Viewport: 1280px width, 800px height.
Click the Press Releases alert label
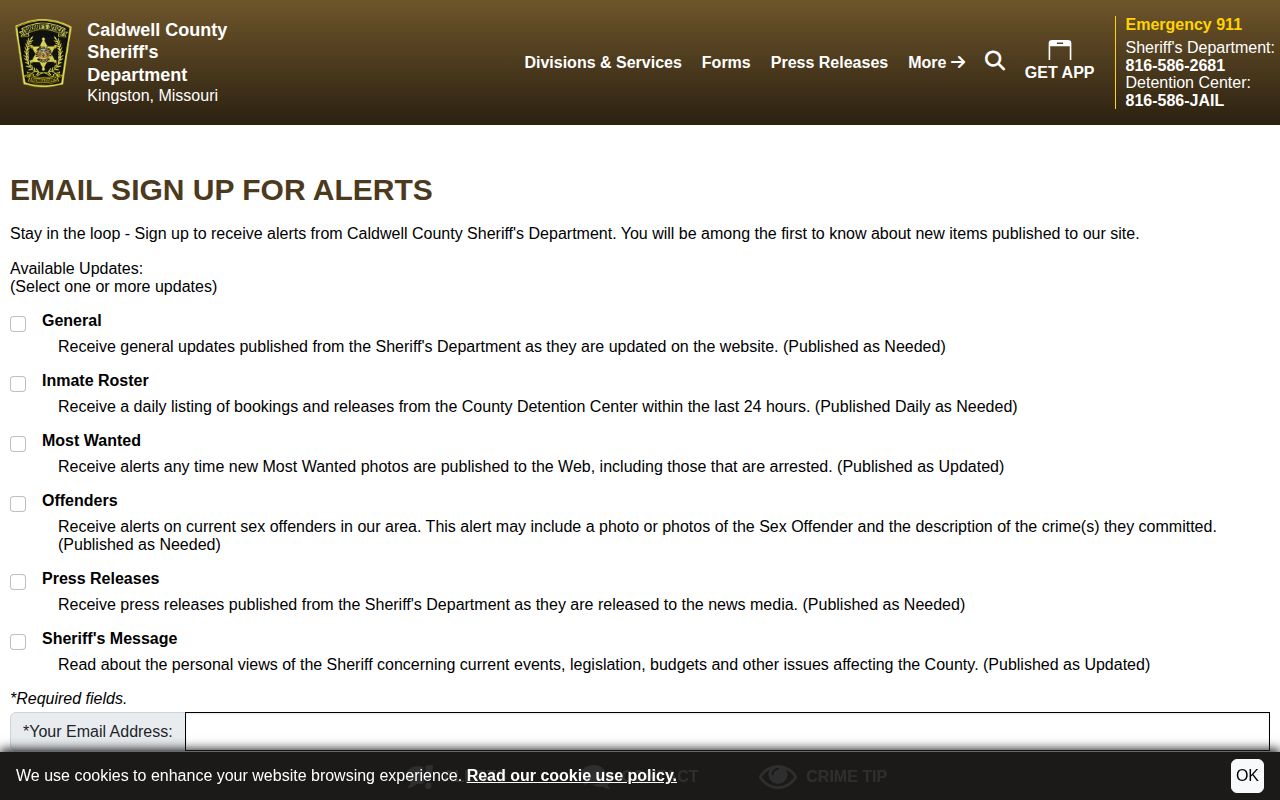tap(100, 578)
